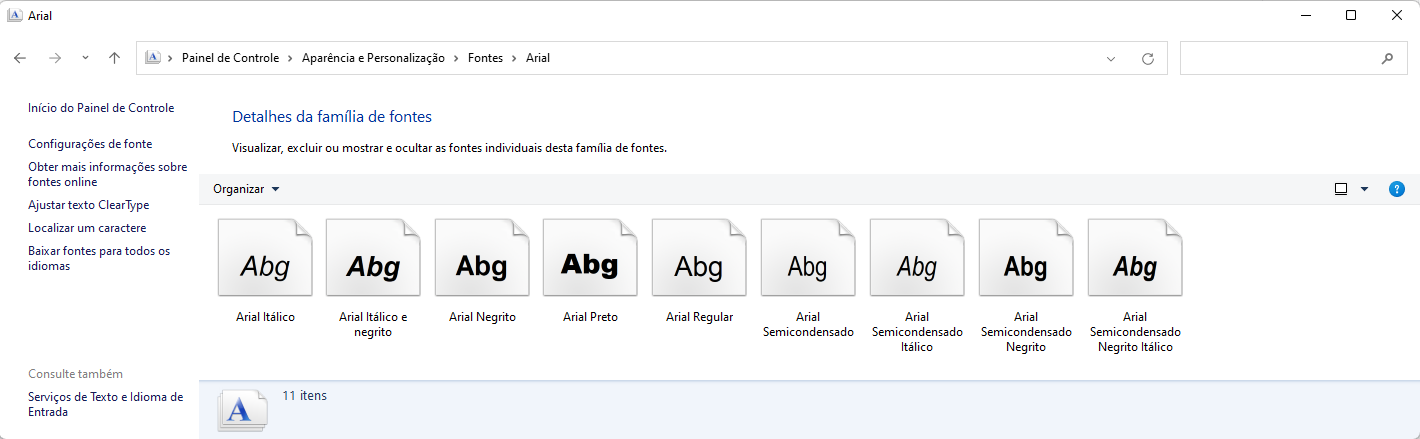
Task: Expand the view options dropdown arrow
Action: 1364,189
